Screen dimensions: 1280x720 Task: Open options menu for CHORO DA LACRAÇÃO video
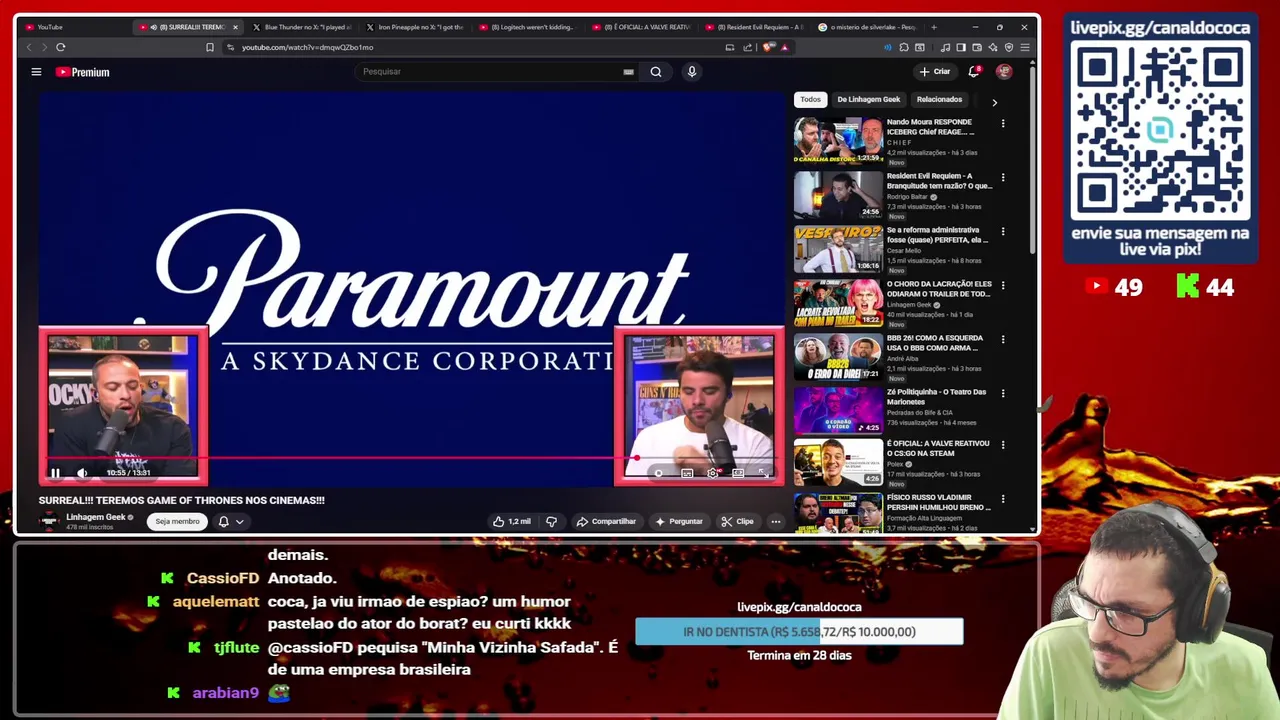pos(1003,286)
